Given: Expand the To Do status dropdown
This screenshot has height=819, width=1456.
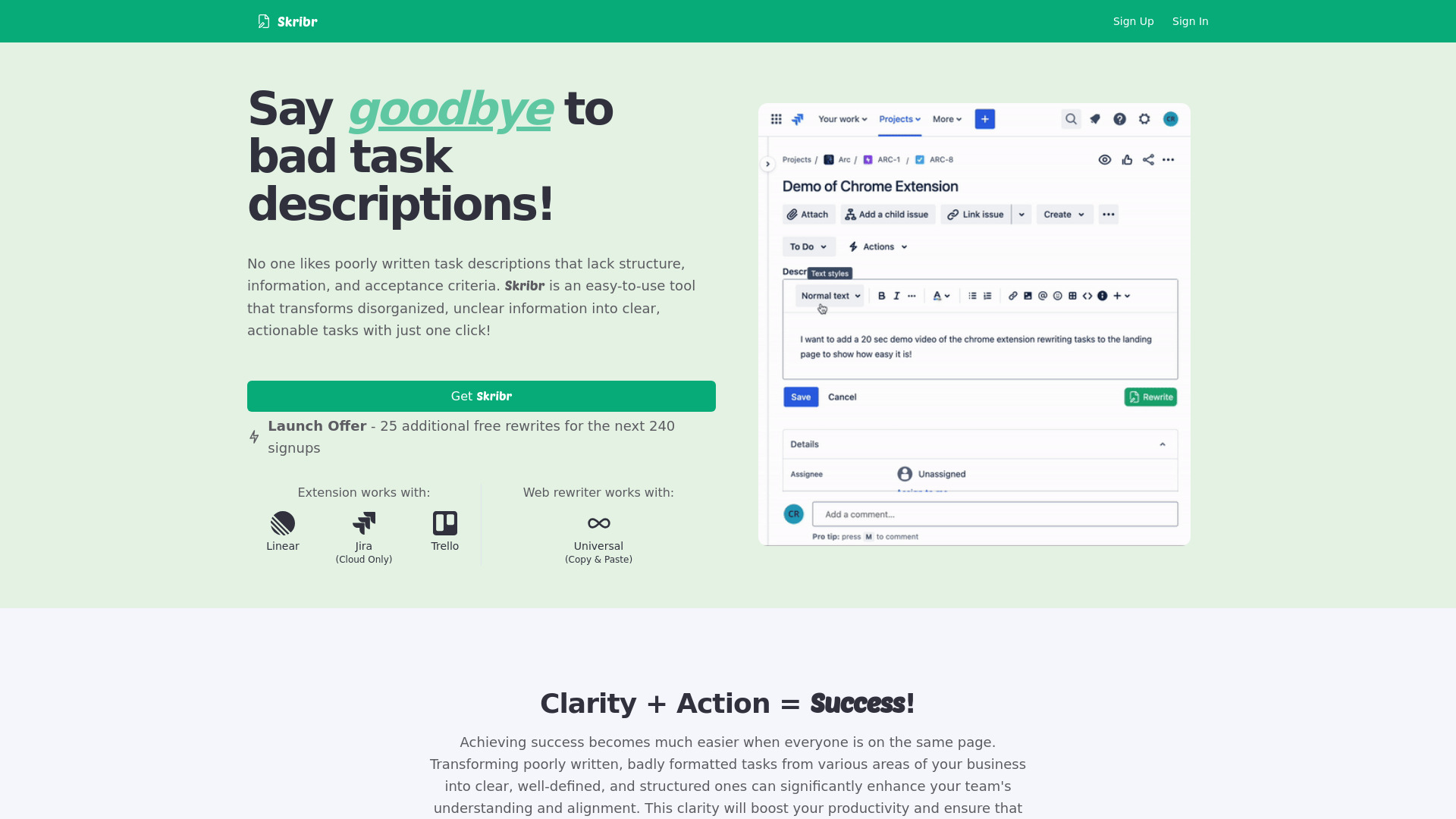Looking at the screenshot, I should coord(808,246).
